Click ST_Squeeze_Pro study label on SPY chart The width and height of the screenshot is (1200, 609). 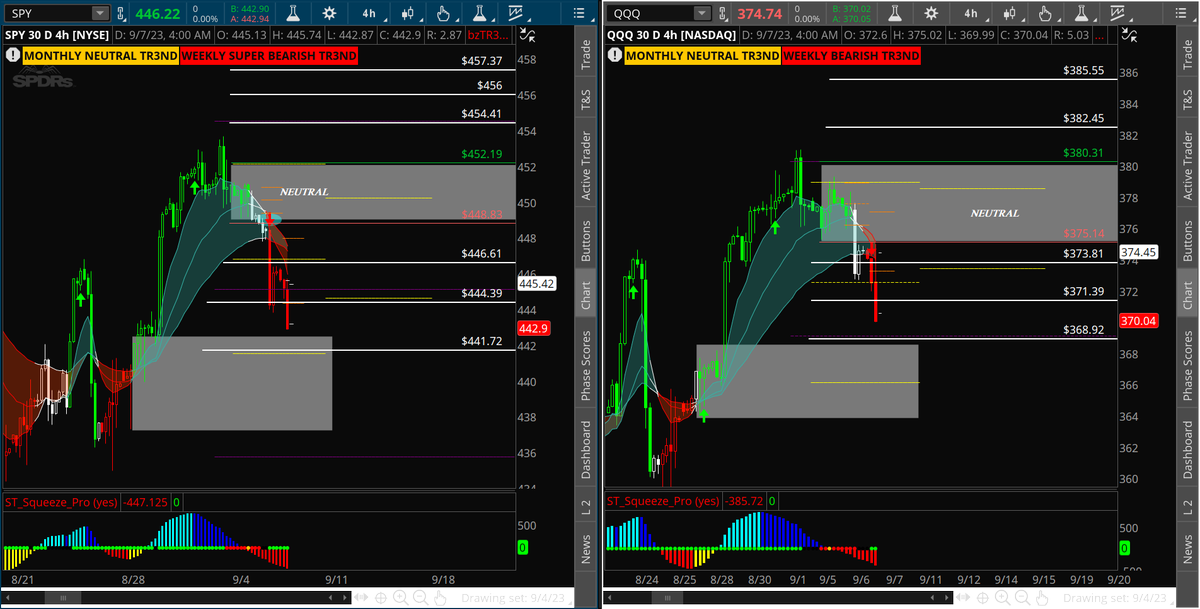click(61, 501)
